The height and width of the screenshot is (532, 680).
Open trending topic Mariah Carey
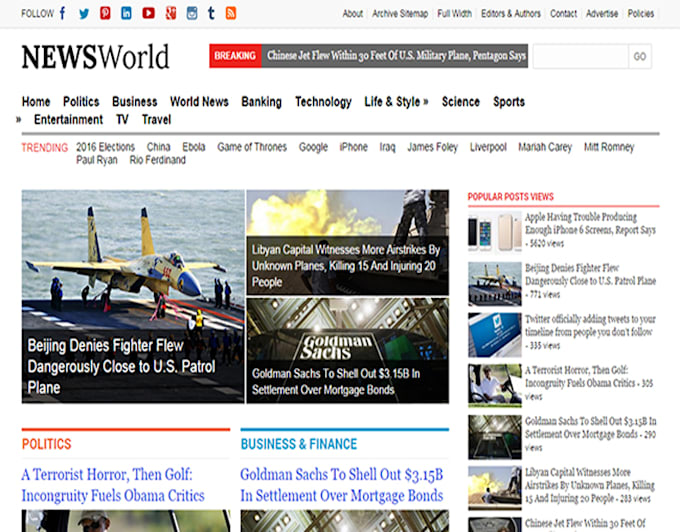pos(545,147)
